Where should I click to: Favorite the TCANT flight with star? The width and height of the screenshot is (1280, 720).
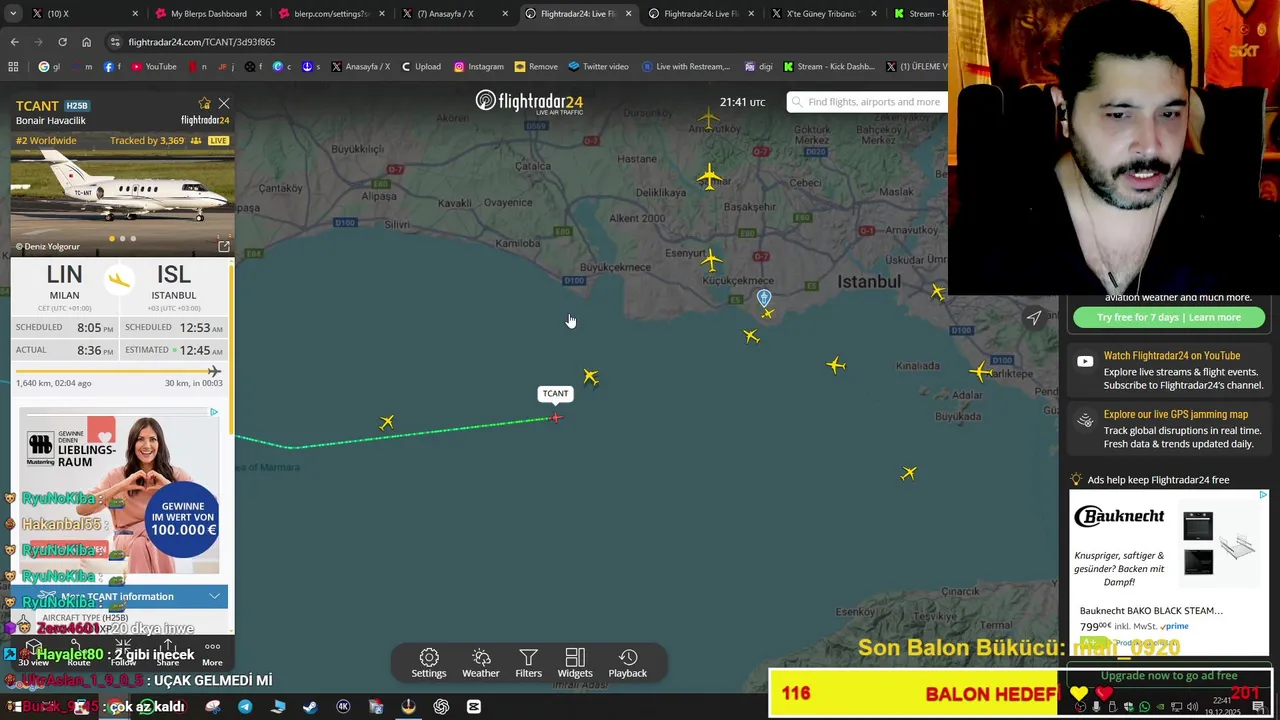(x=204, y=104)
